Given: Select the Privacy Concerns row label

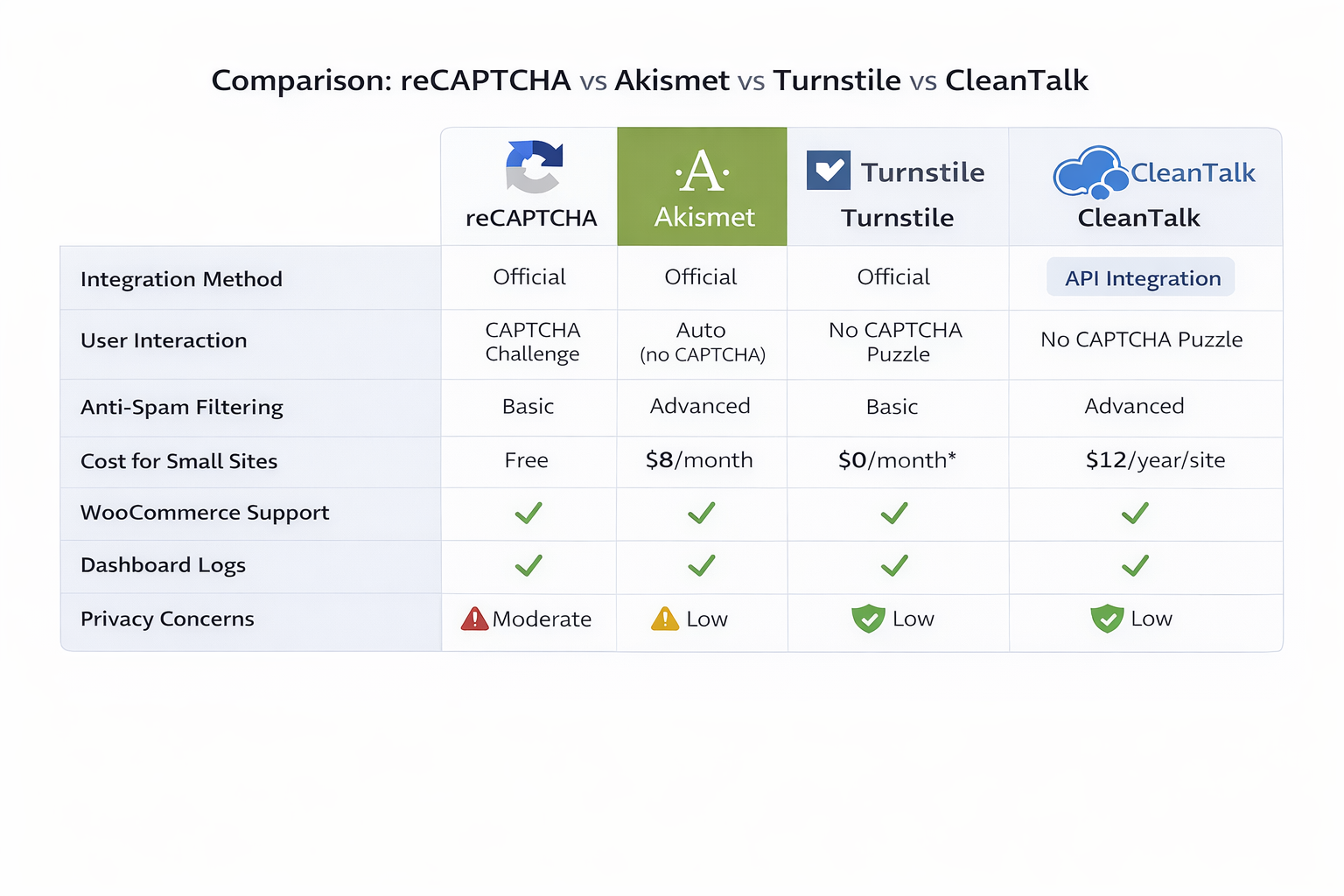Looking at the screenshot, I should [167, 619].
